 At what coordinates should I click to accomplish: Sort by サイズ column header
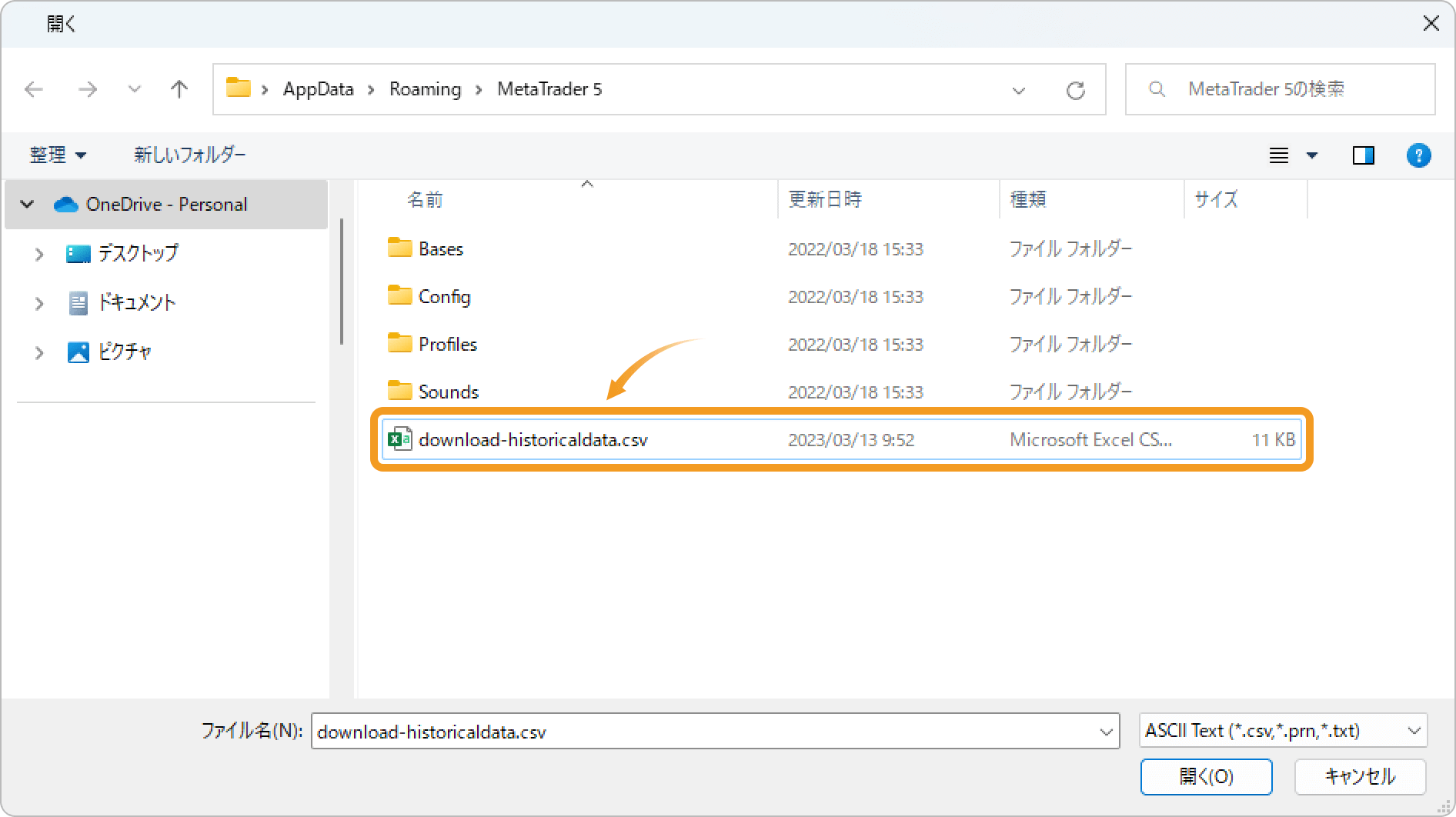point(1216,200)
